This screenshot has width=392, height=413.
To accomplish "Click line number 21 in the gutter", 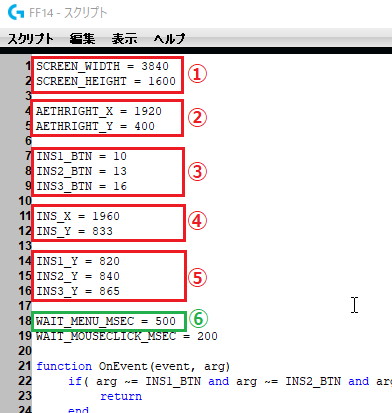I will click(x=25, y=366).
